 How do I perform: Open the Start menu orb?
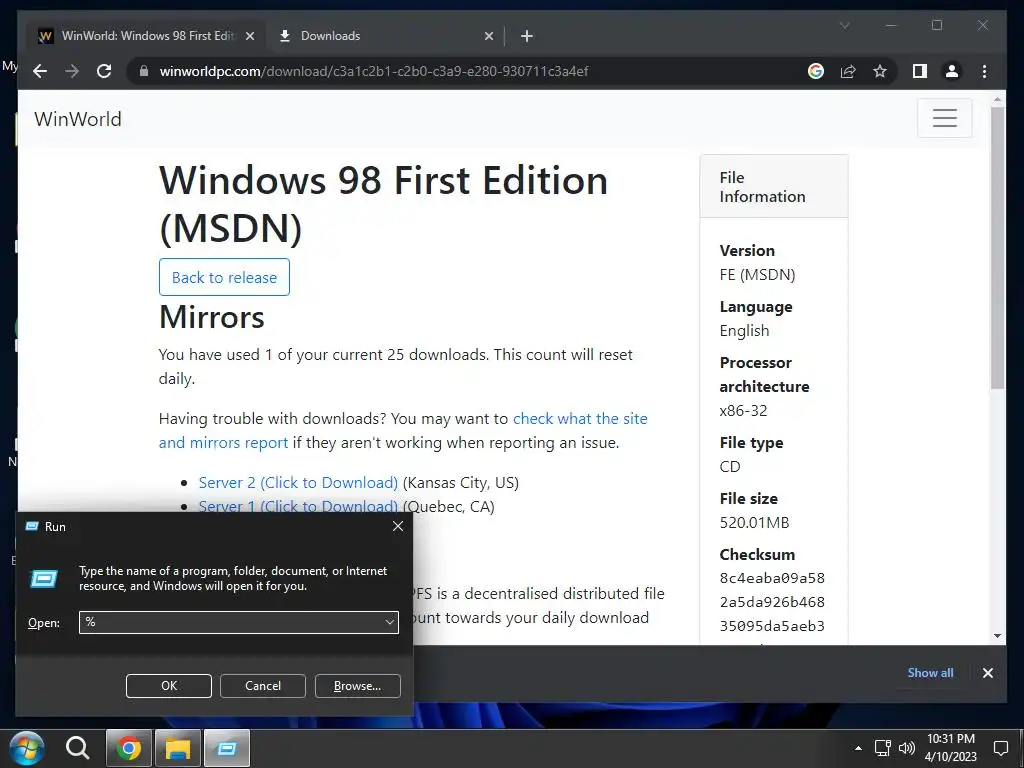coord(26,748)
